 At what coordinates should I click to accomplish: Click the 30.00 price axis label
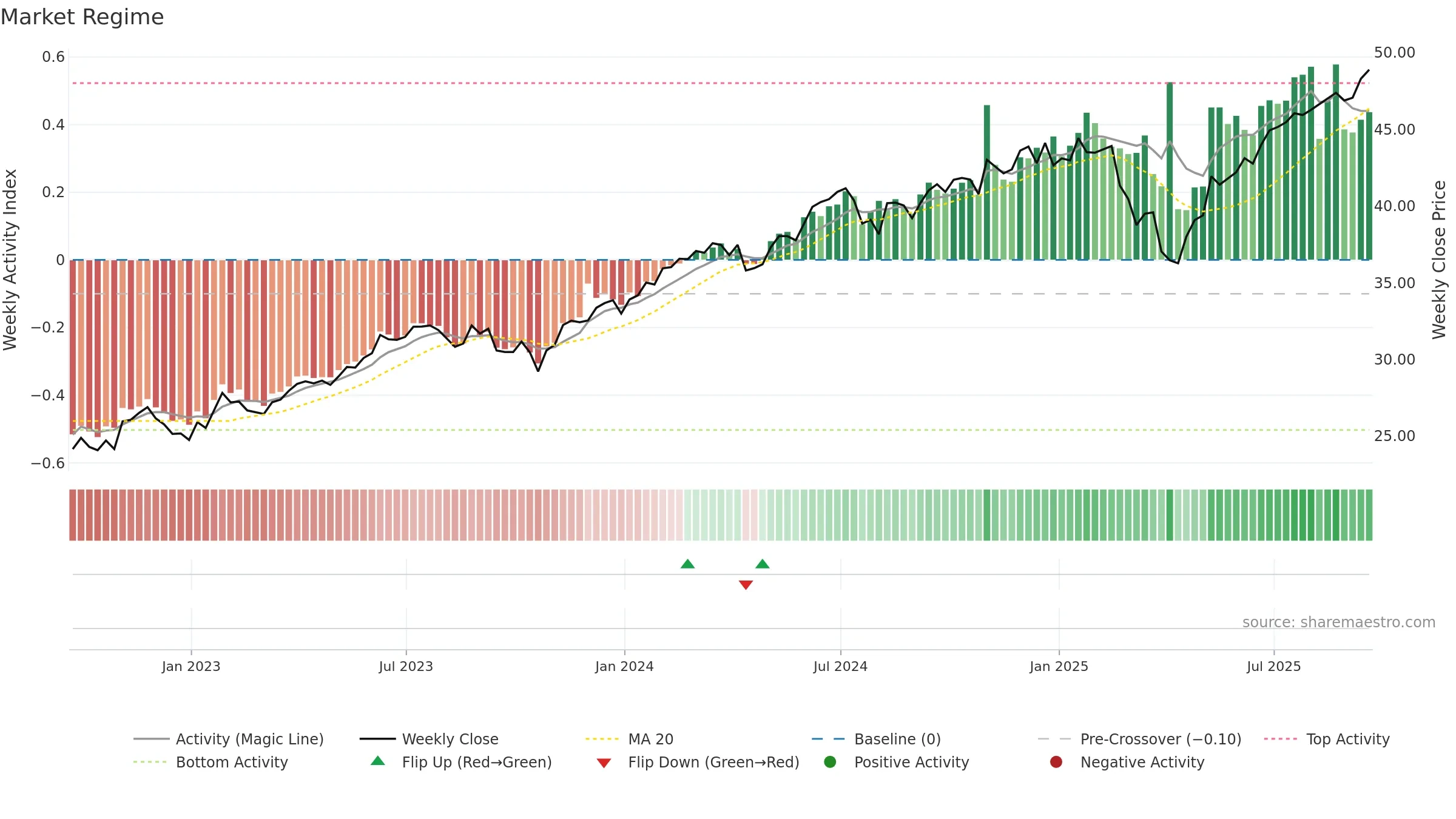pos(1394,359)
